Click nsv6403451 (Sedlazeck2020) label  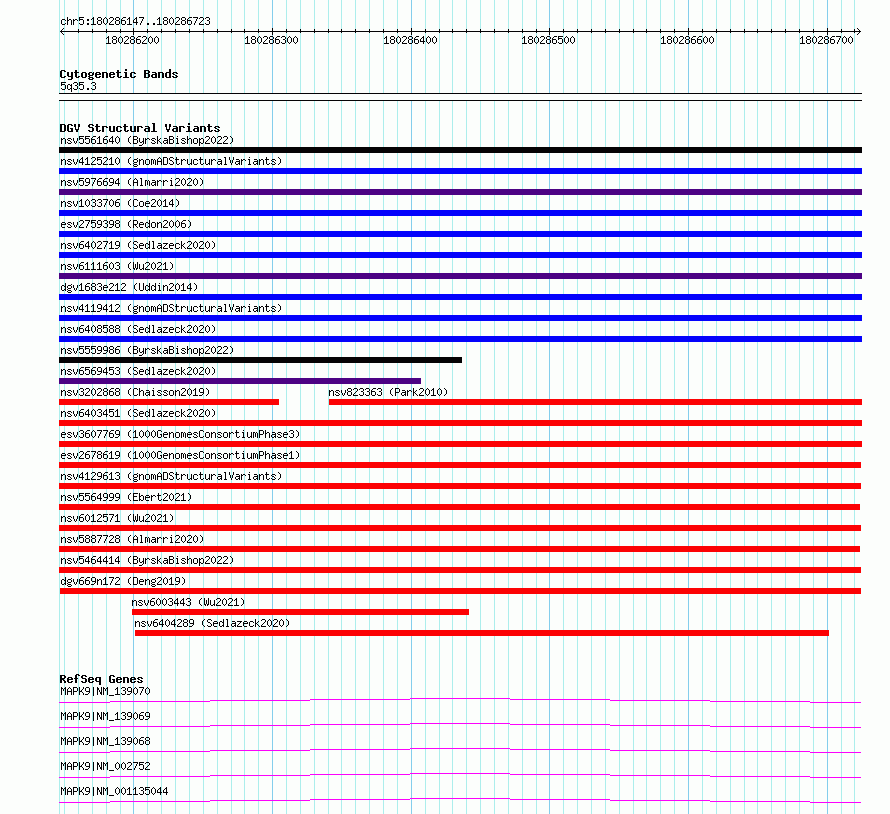tap(138, 413)
